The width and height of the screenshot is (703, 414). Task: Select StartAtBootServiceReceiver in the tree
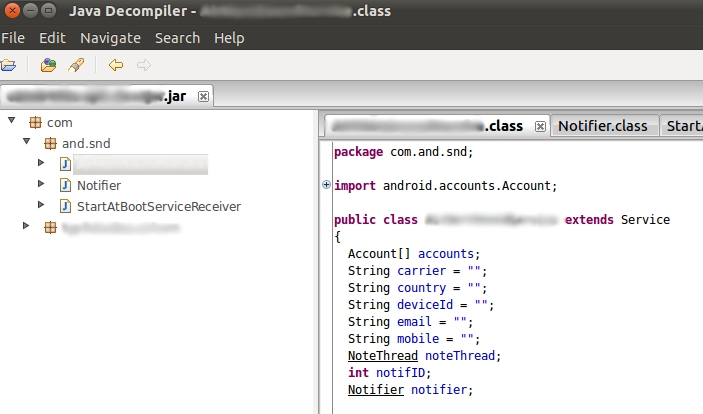158,206
